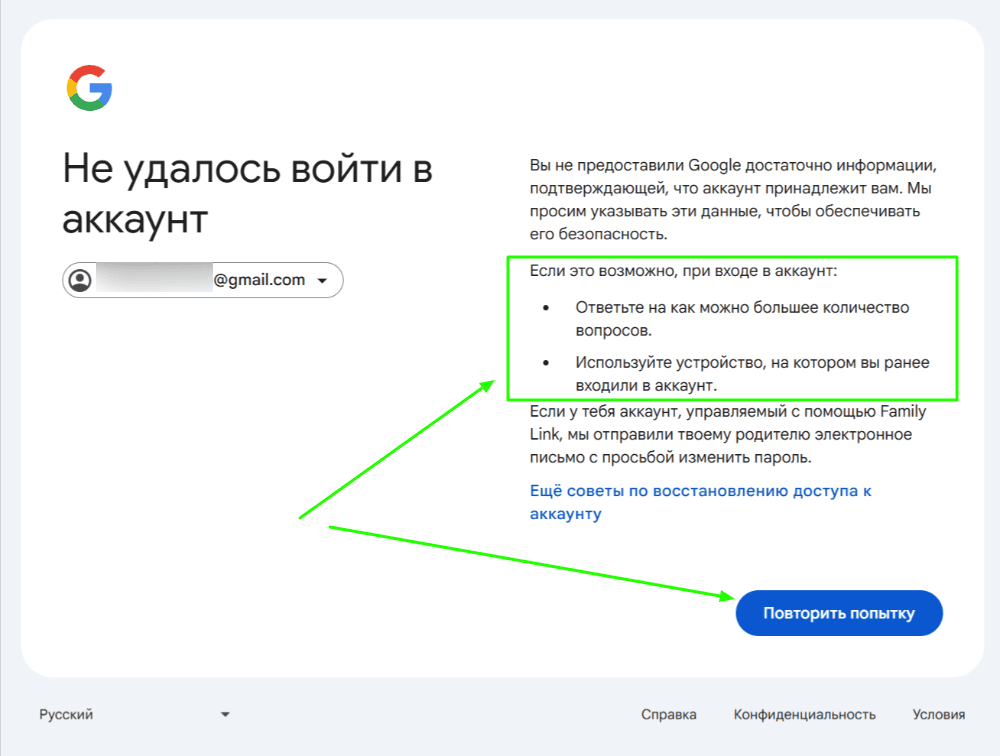The image size is (1000, 756).
Task: Click the bullet dot before "Используйте"
Action: coord(545,364)
